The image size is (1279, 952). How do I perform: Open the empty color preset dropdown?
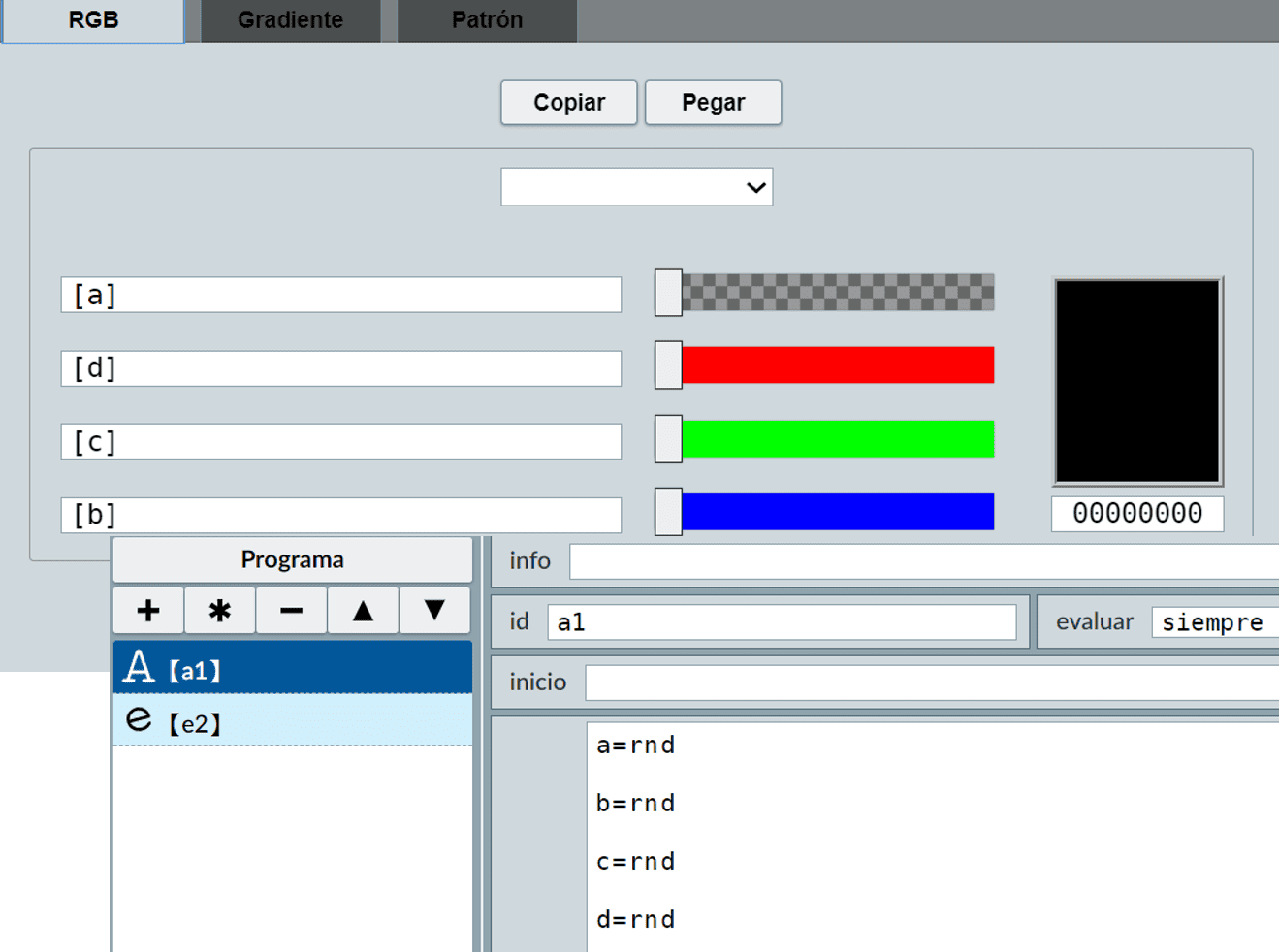coord(636,187)
